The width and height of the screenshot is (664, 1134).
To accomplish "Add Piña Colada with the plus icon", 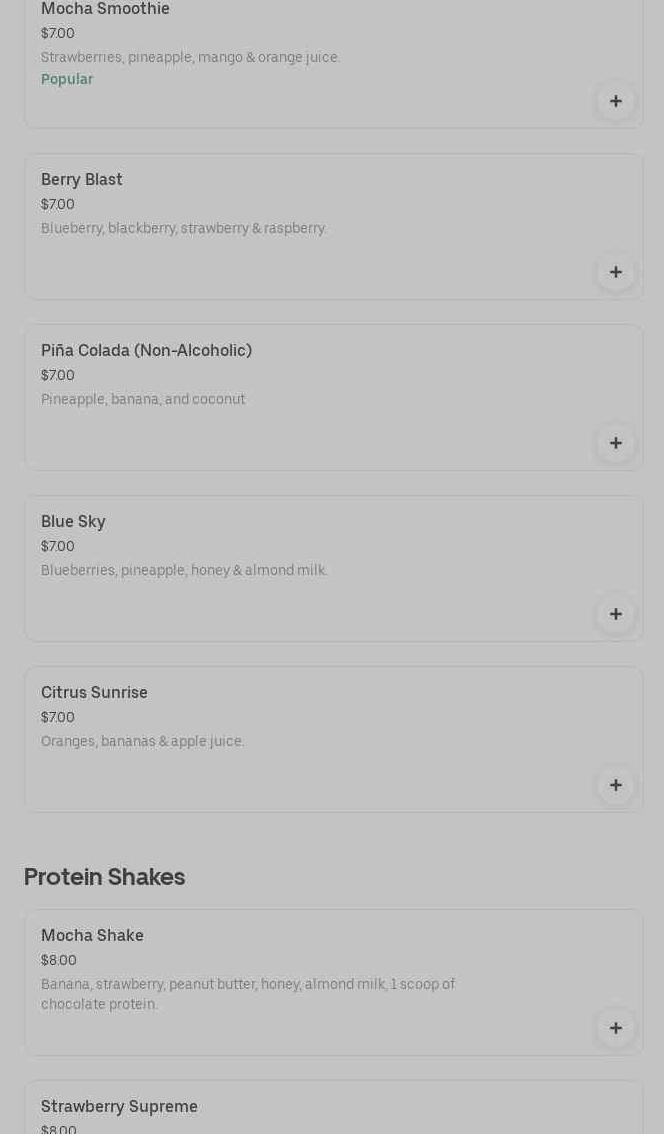I will (x=616, y=443).
